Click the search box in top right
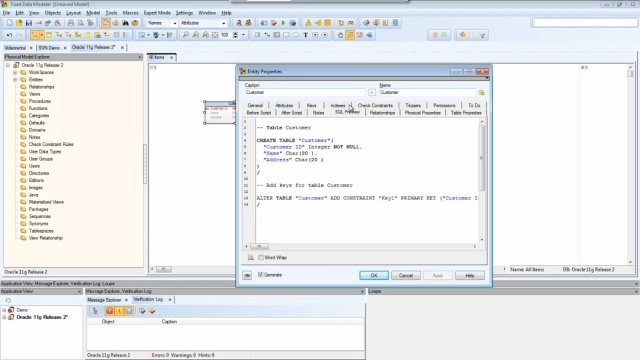 (585, 23)
